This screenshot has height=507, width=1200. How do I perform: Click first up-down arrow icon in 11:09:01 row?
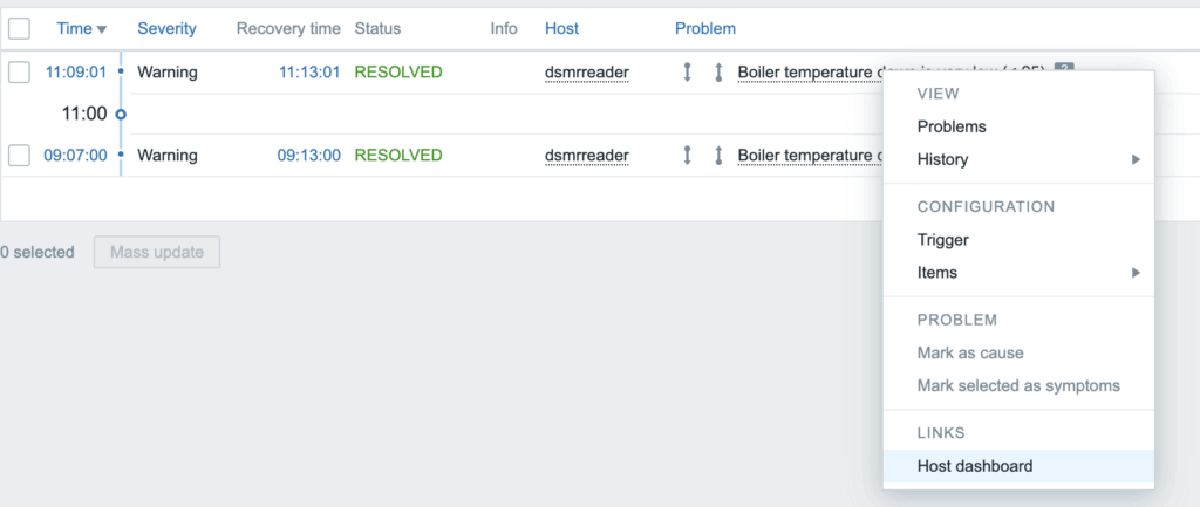[x=686, y=72]
